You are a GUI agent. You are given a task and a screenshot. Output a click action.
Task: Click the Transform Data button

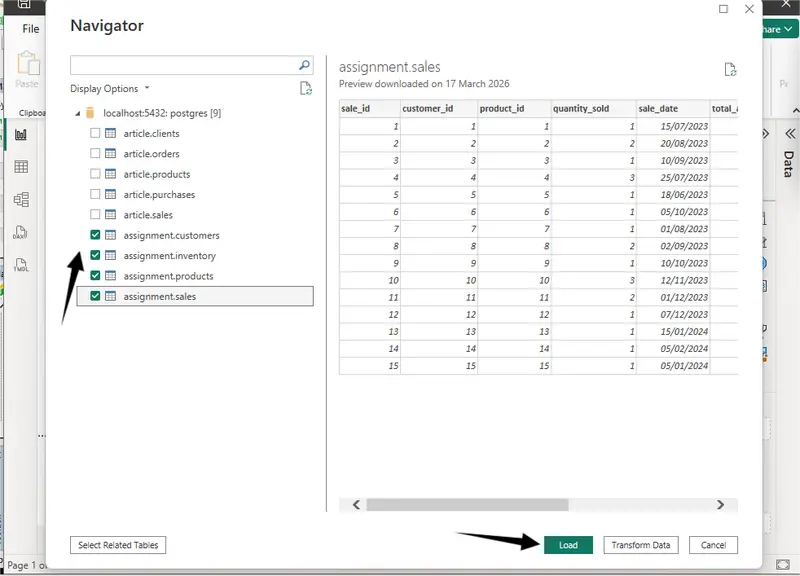641,545
